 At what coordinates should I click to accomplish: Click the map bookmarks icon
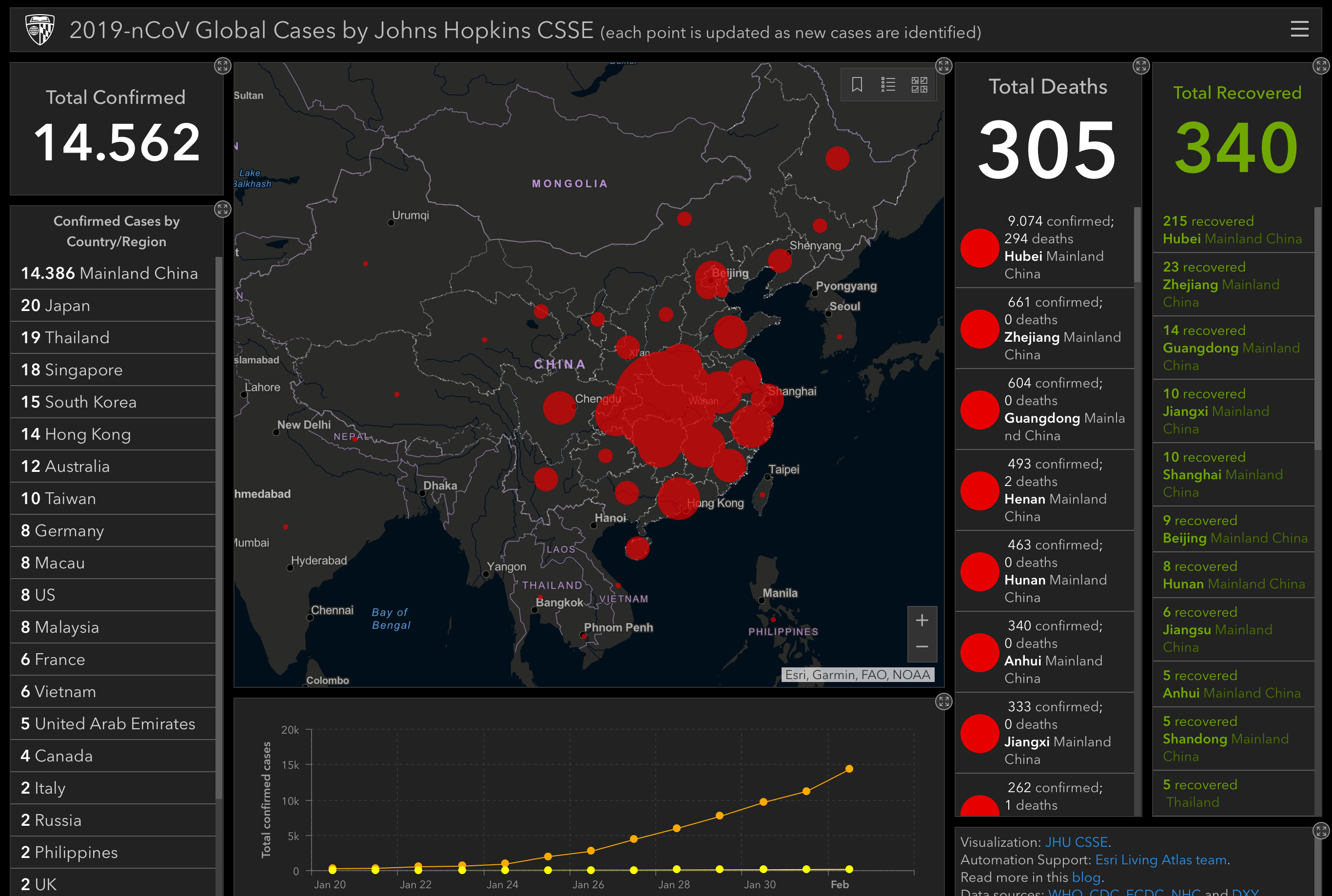tap(857, 84)
